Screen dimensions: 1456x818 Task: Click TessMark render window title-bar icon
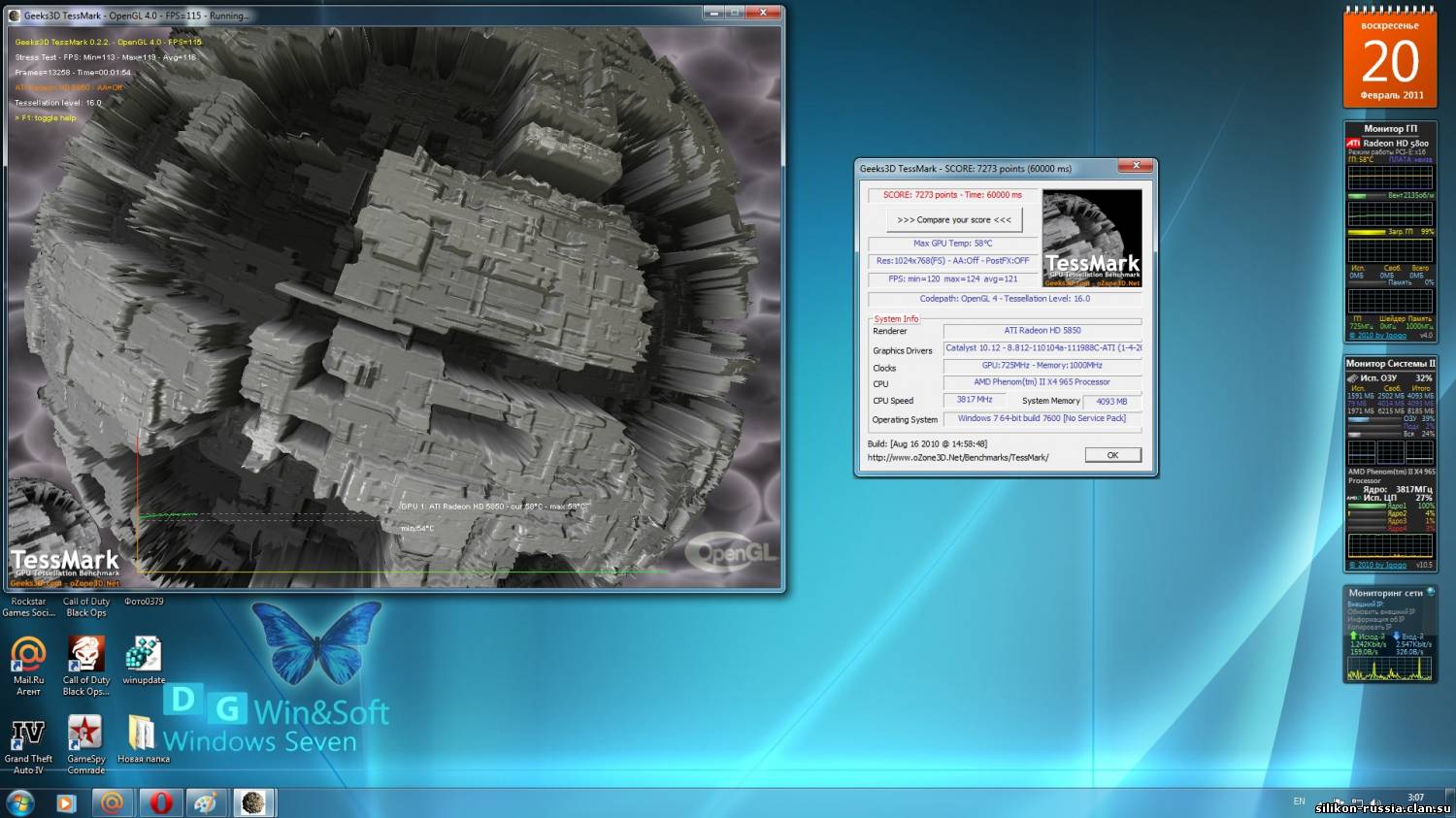(15, 16)
